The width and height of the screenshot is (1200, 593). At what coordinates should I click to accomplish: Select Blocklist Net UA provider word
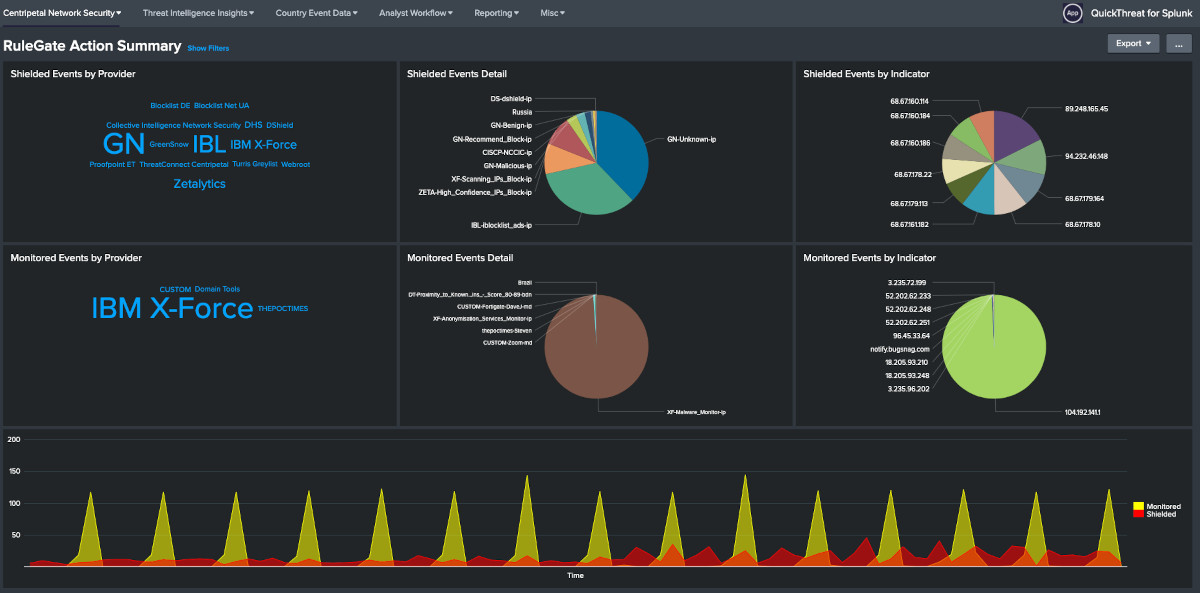tap(222, 105)
